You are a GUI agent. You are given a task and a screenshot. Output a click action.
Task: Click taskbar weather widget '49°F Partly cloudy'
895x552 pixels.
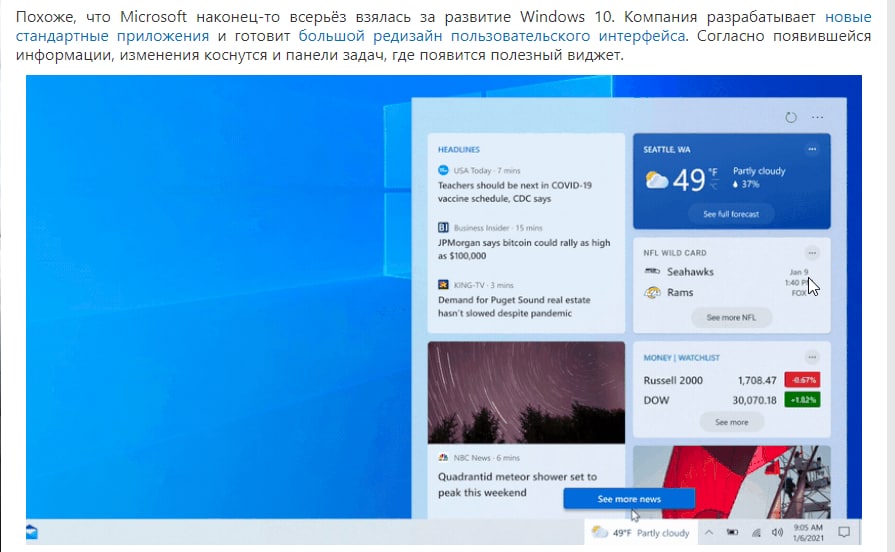click(x=640, y=533)
